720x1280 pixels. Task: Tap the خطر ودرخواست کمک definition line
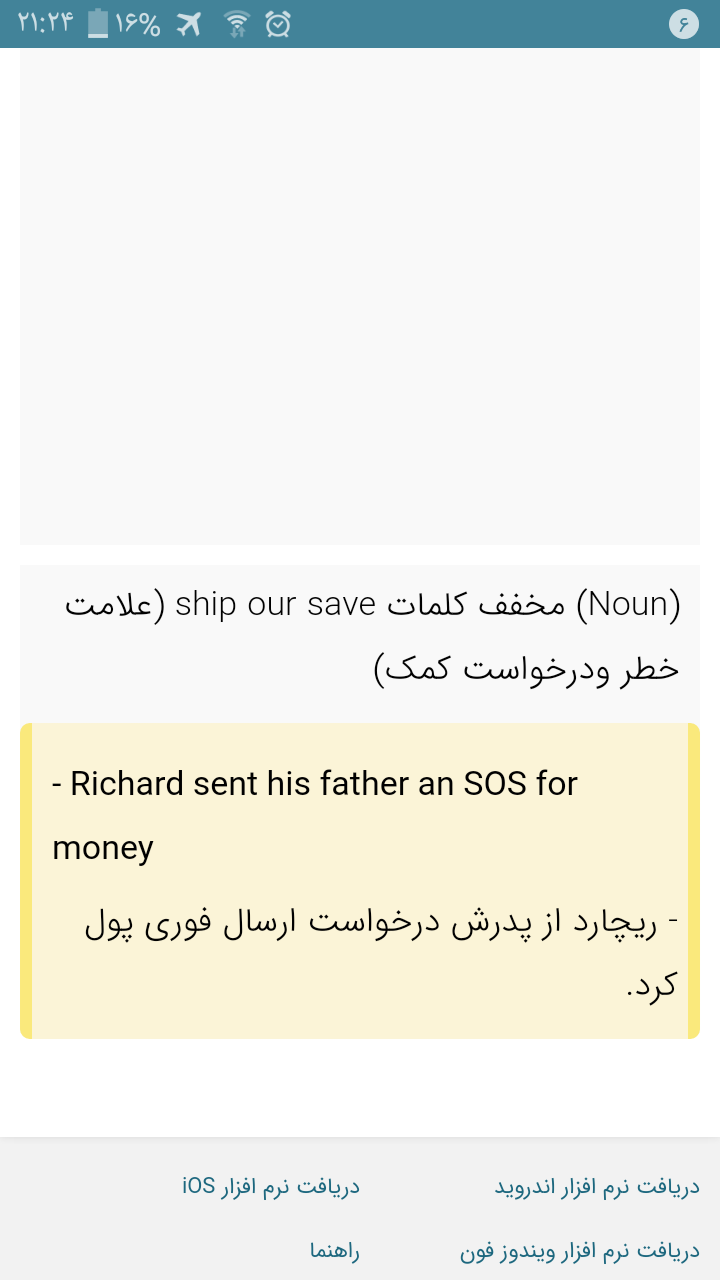click(x=526, y=669)
